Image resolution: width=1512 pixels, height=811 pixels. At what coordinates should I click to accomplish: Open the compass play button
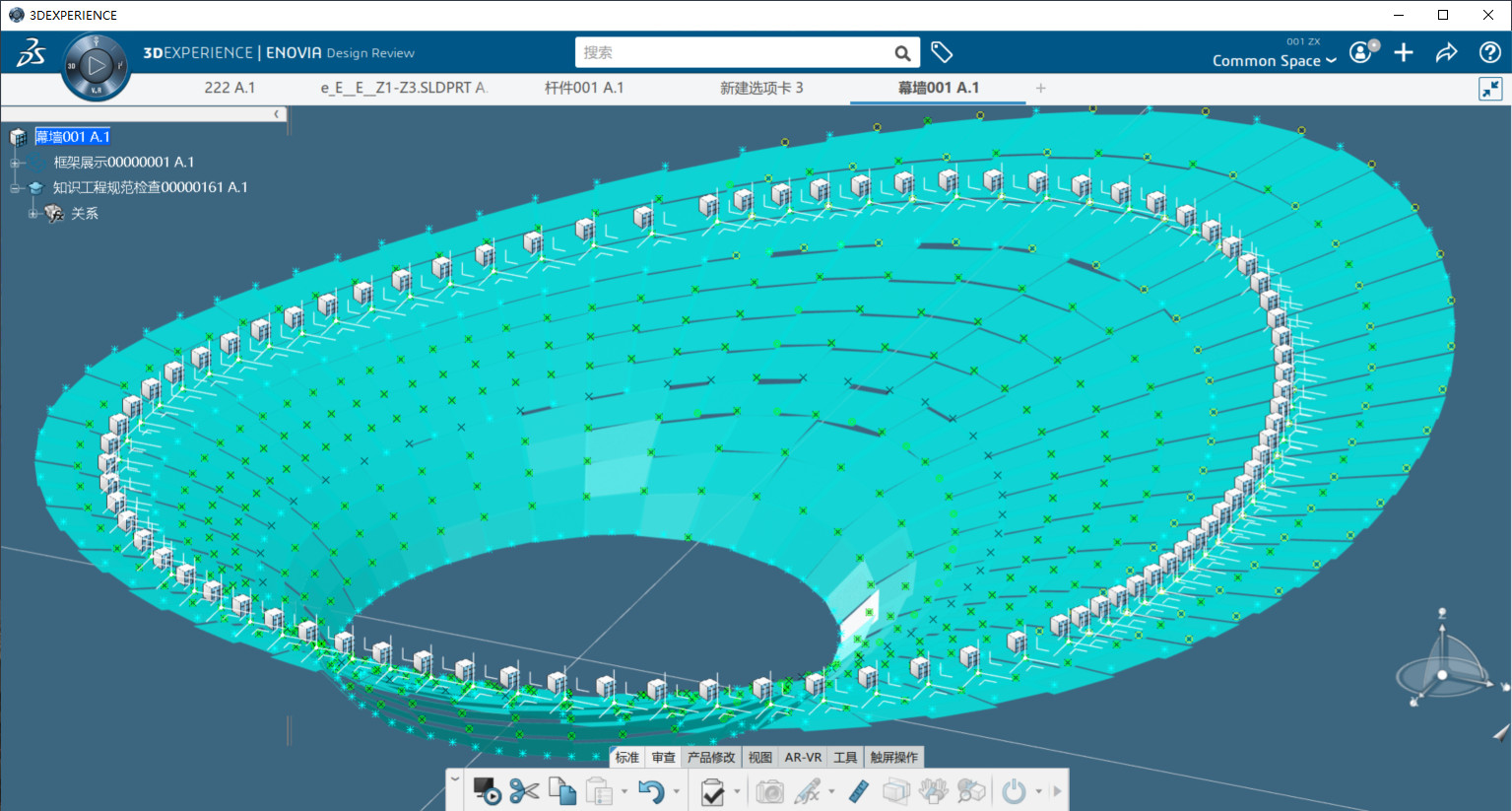pyautogui.click(x=96, y=67)
